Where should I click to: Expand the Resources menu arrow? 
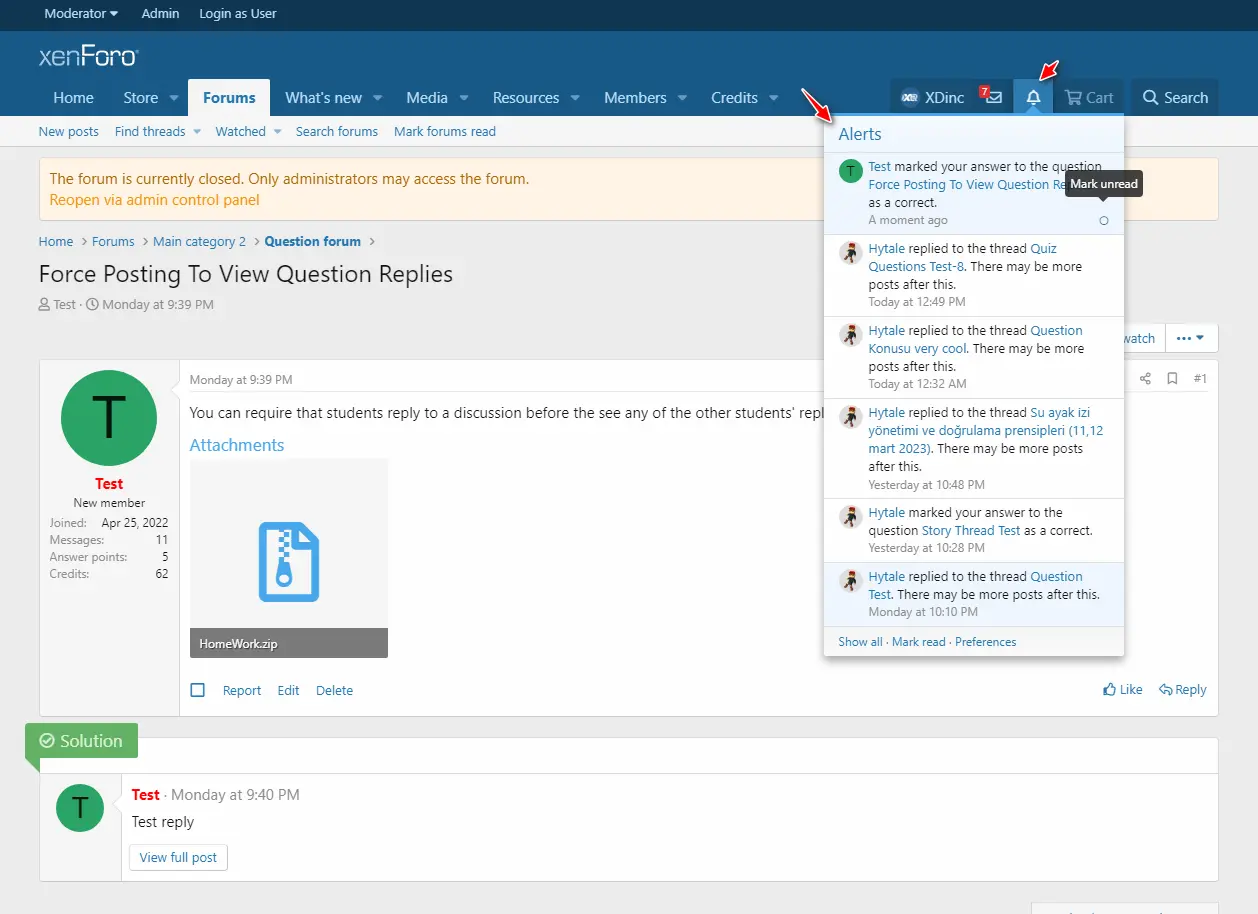575,98
